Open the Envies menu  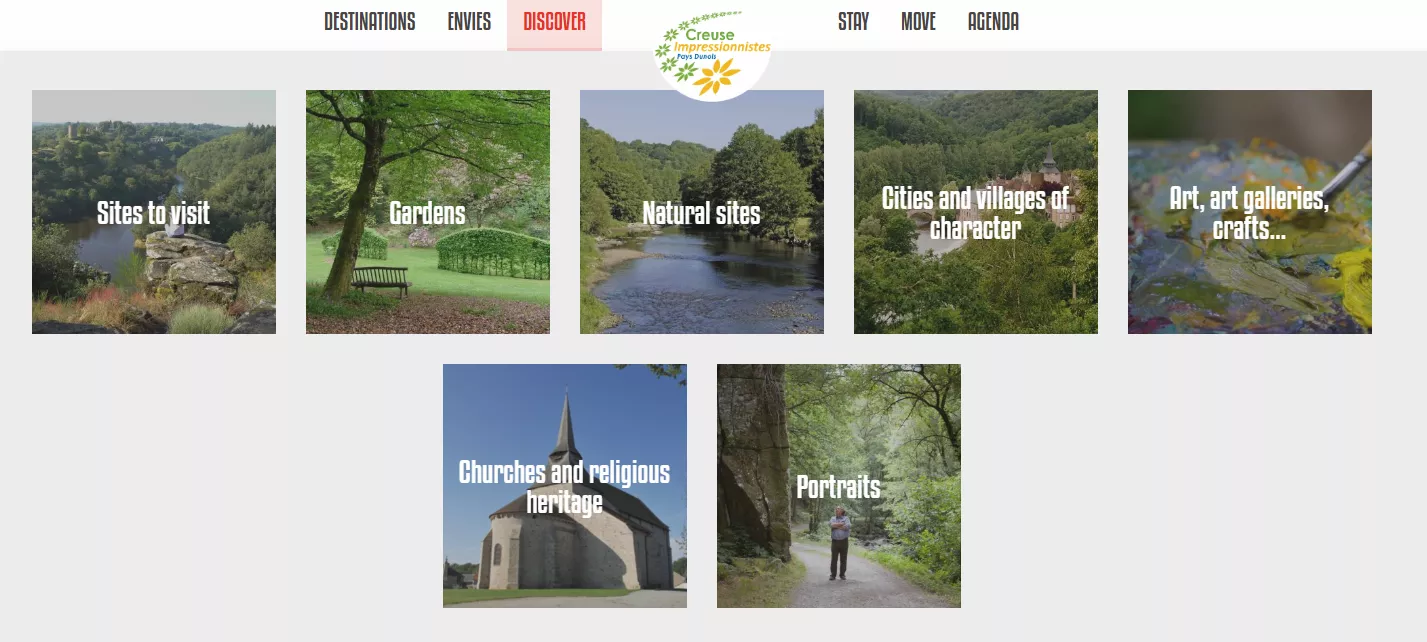coord(469,22)
